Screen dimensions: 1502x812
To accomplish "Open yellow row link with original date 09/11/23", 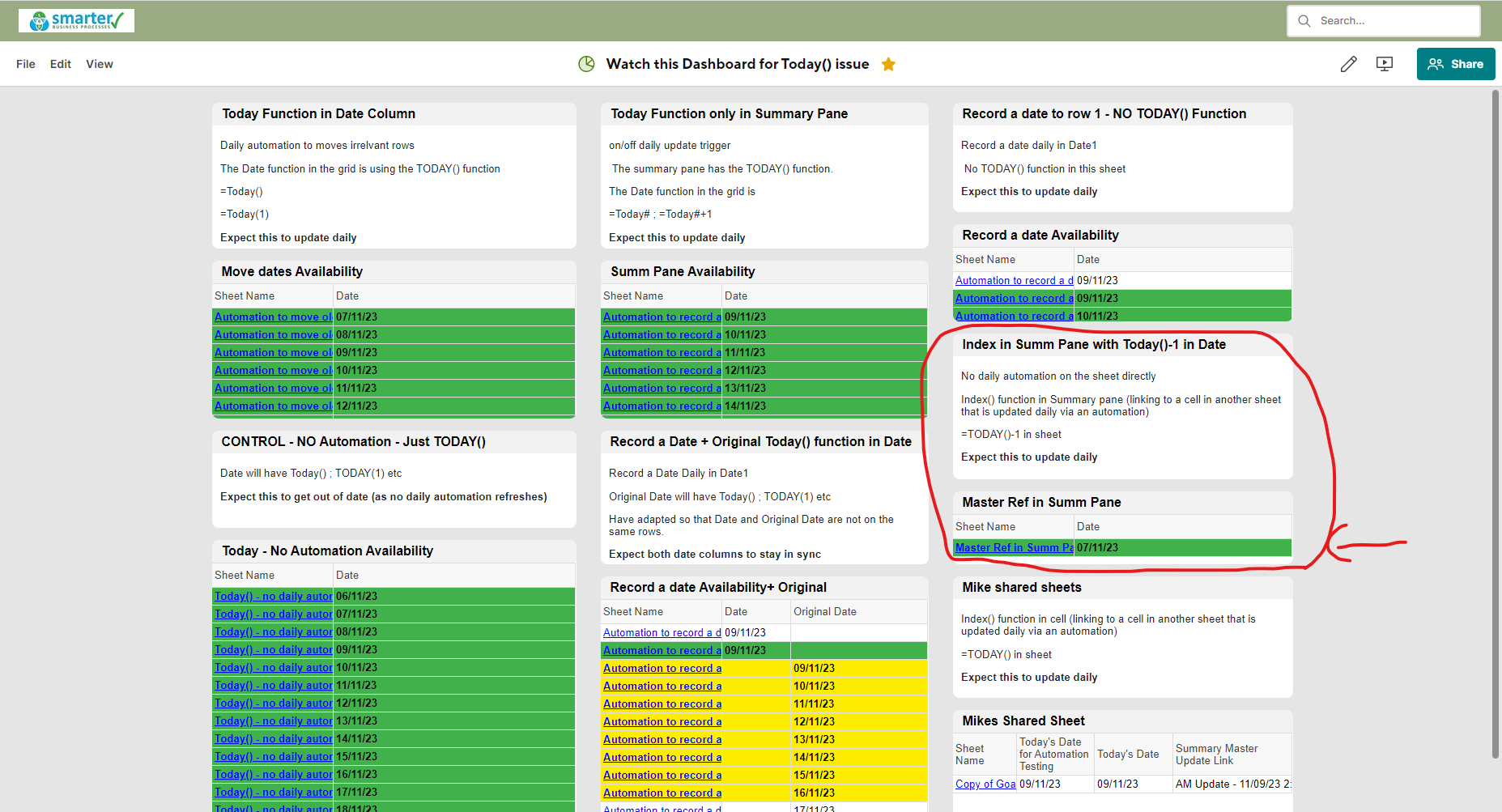I will pos(662,669).
